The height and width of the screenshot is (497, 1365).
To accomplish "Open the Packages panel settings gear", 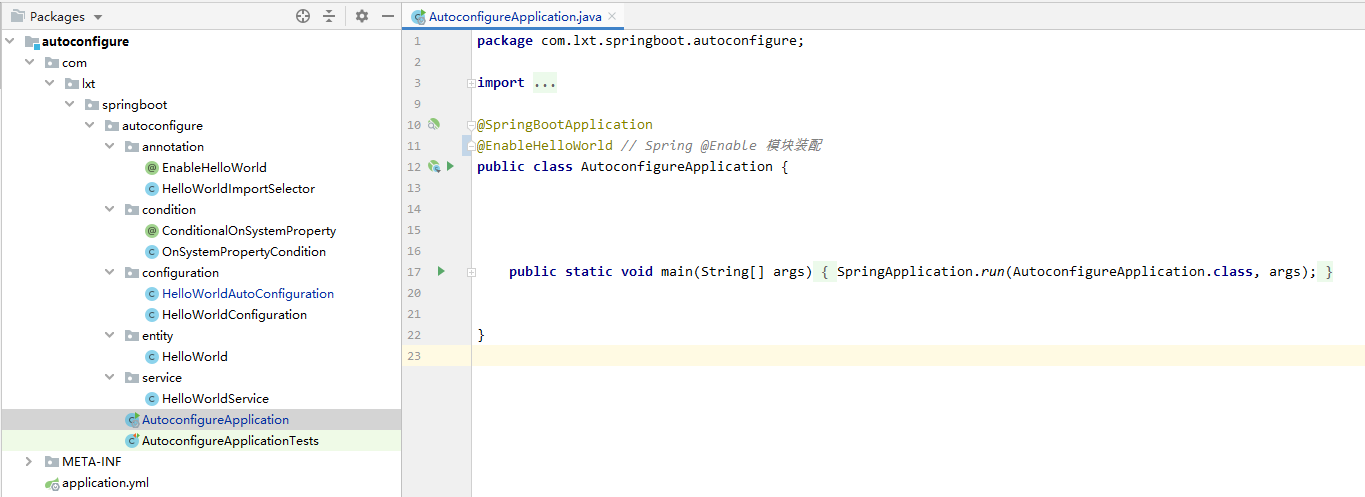I will [362, 16].
